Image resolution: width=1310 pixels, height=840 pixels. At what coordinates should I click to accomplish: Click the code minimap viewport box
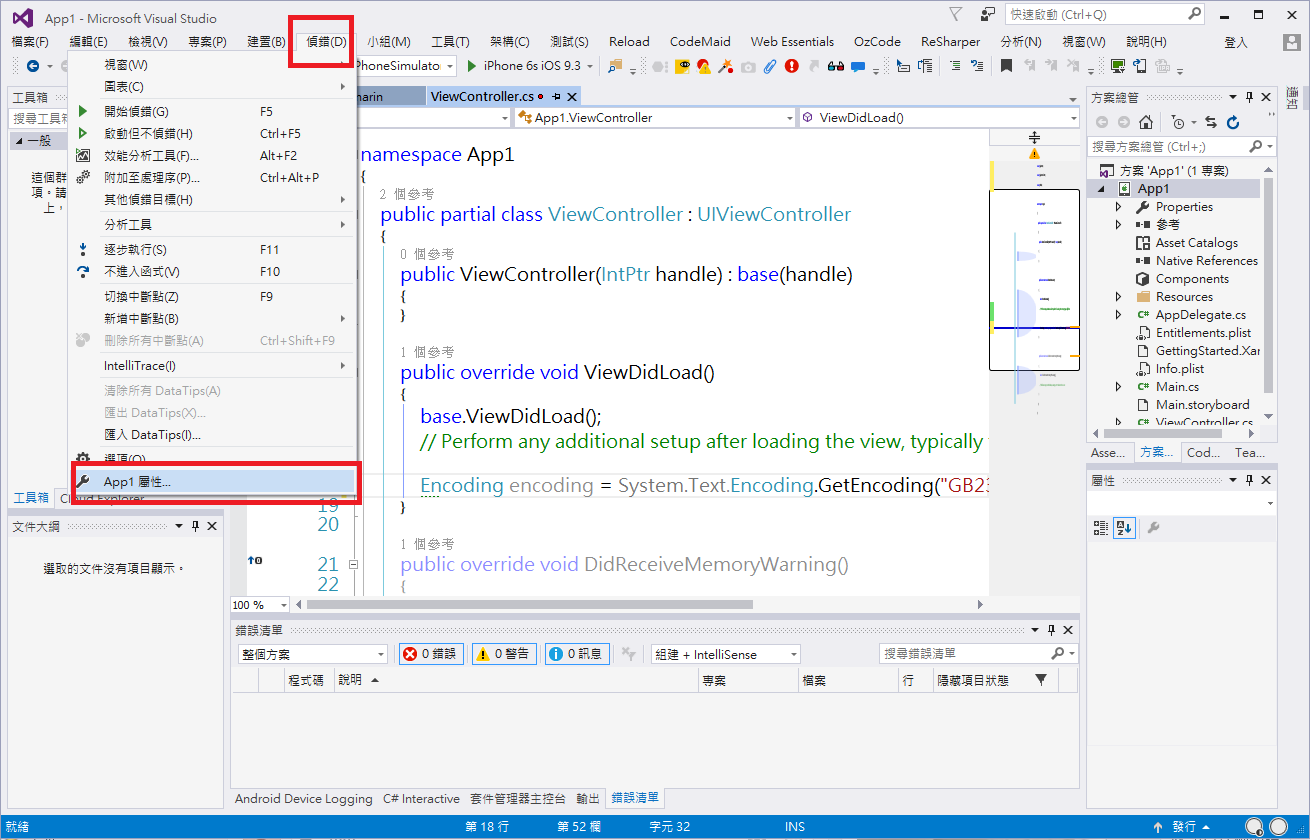tap(1034, 279)
